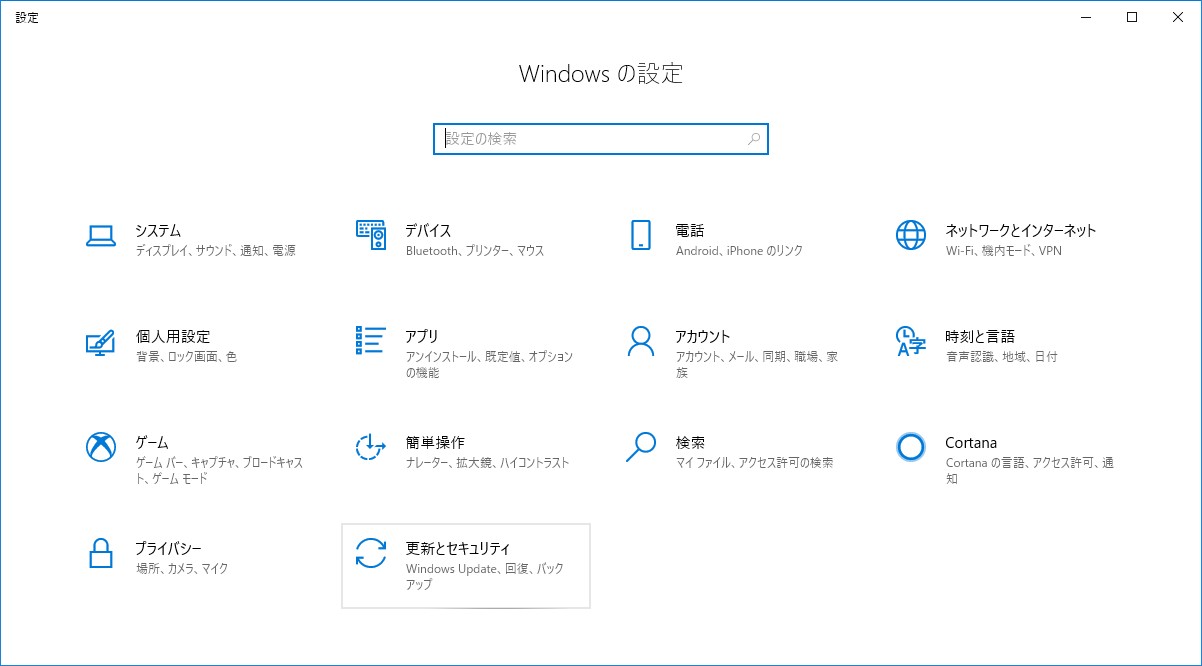Screen dimensions: 1202x666
Task: Click 音声認識、地域、日付 description
Action: (x=1001, y=357)
